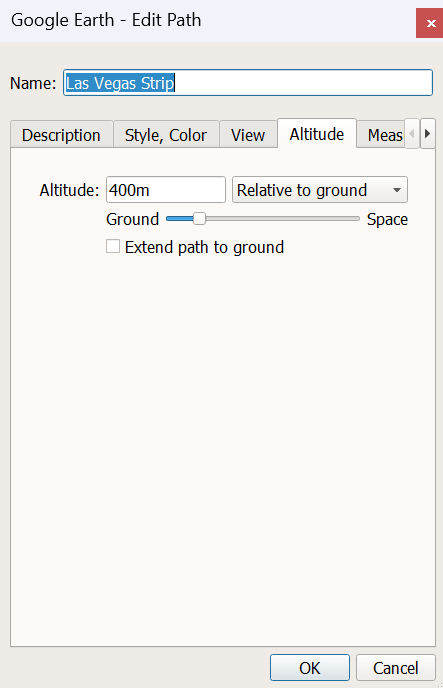Open the Style, Color tab

tap(166, 135)
